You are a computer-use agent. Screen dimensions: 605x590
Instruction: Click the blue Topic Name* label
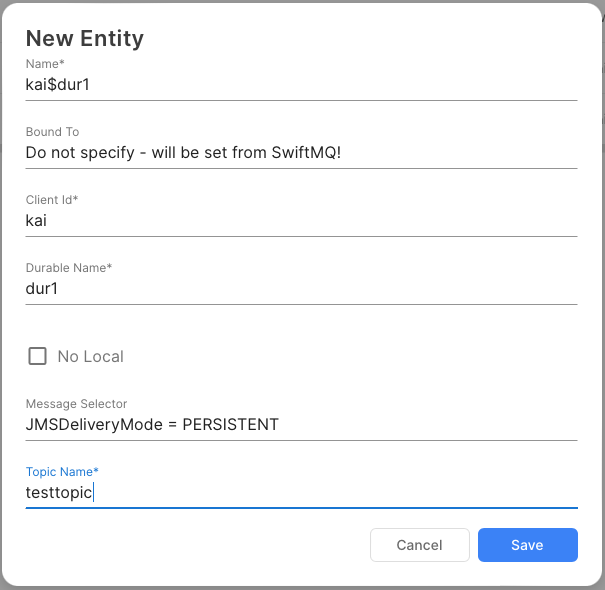[x=62, y=471]
